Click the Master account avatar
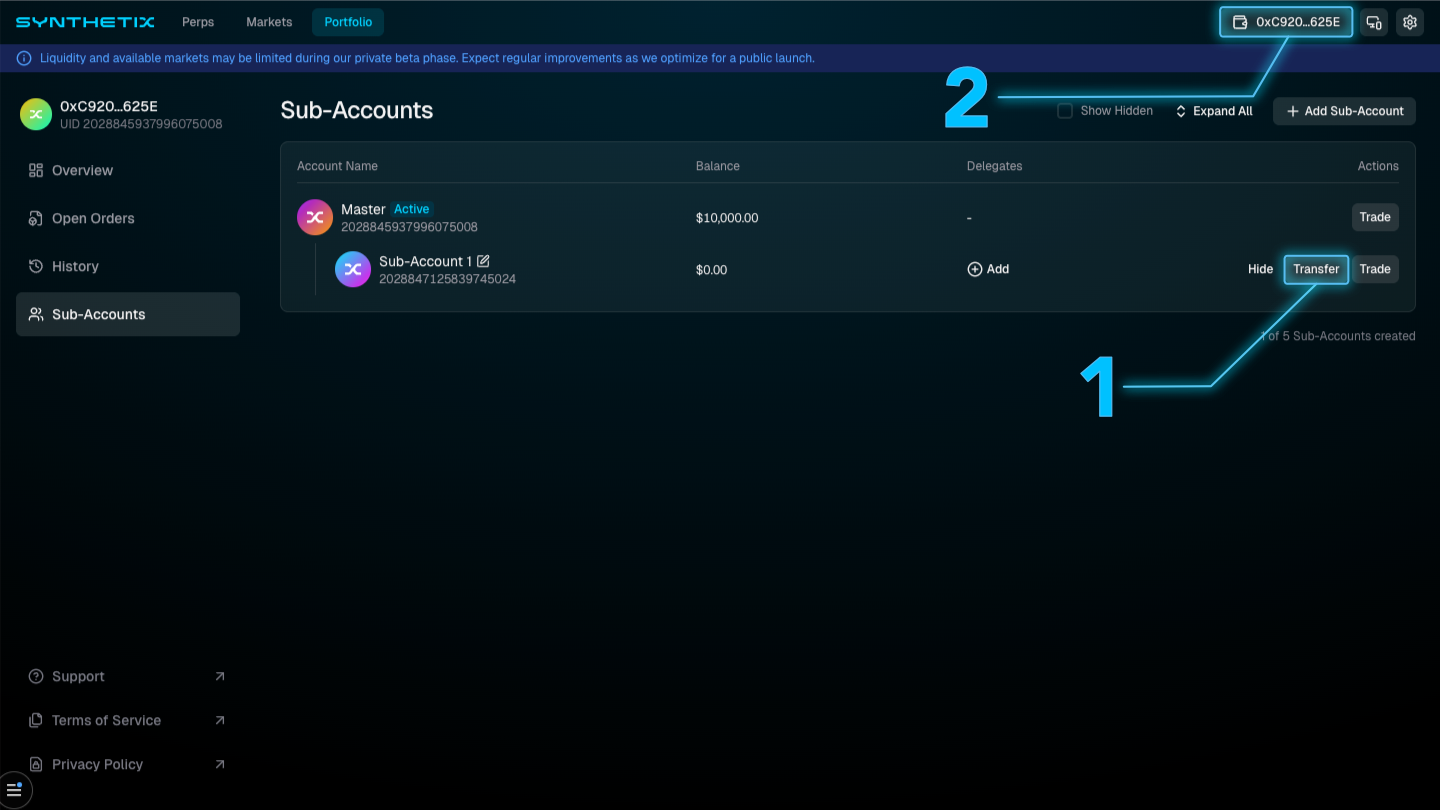The image size is (1440, 810). [x=315, y=217]
